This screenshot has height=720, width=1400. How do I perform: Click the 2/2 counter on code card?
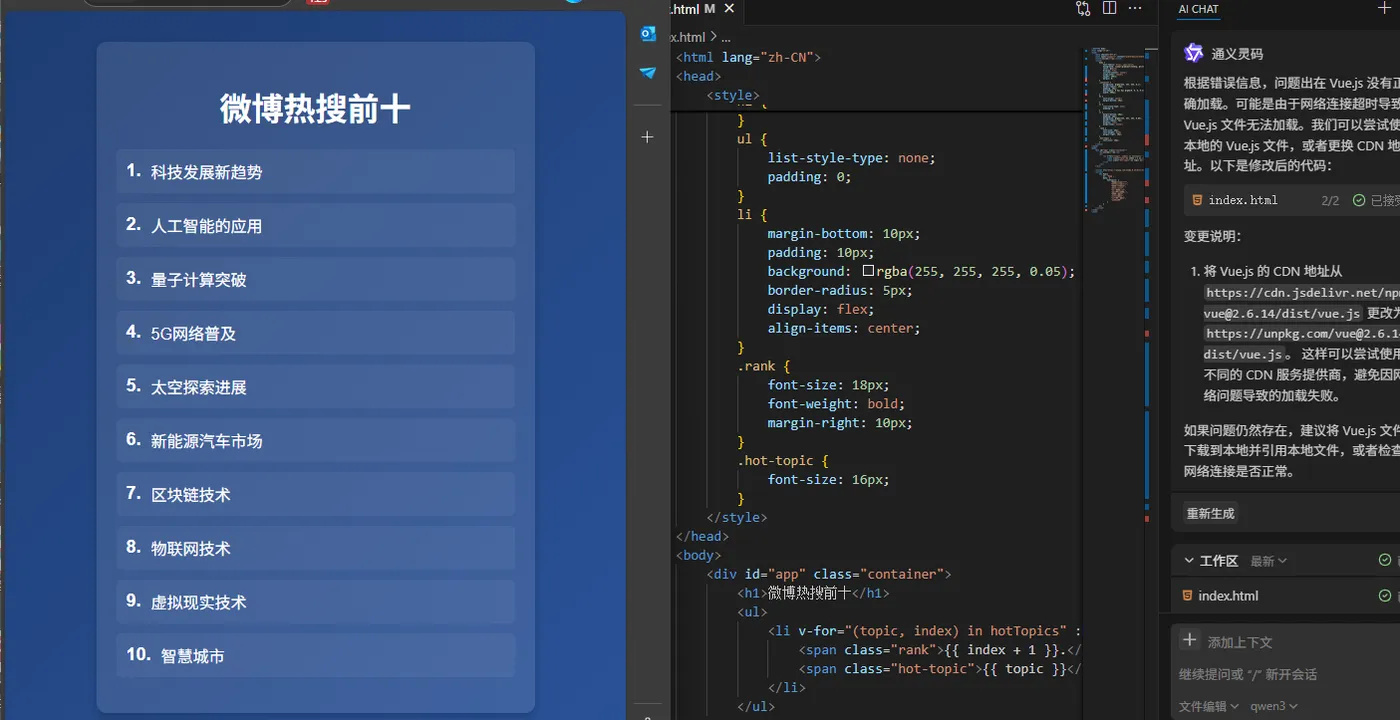pos(1330,200)
